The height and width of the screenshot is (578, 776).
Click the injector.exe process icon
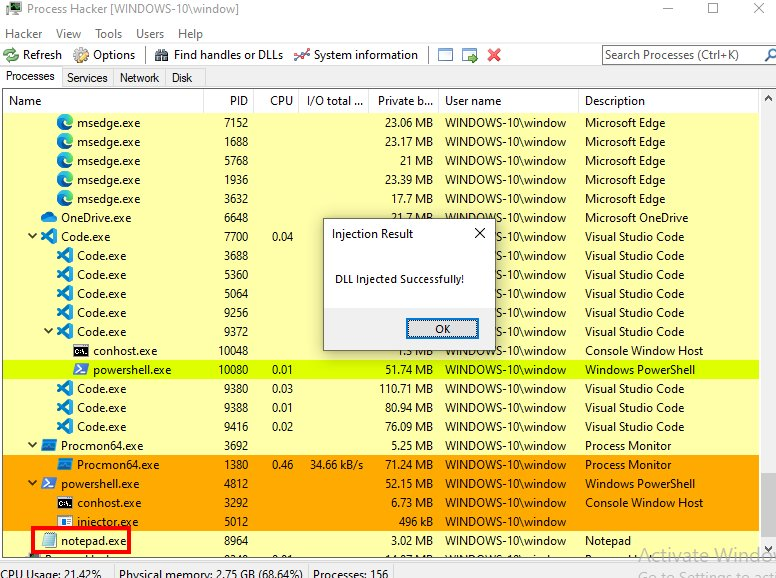65,522
